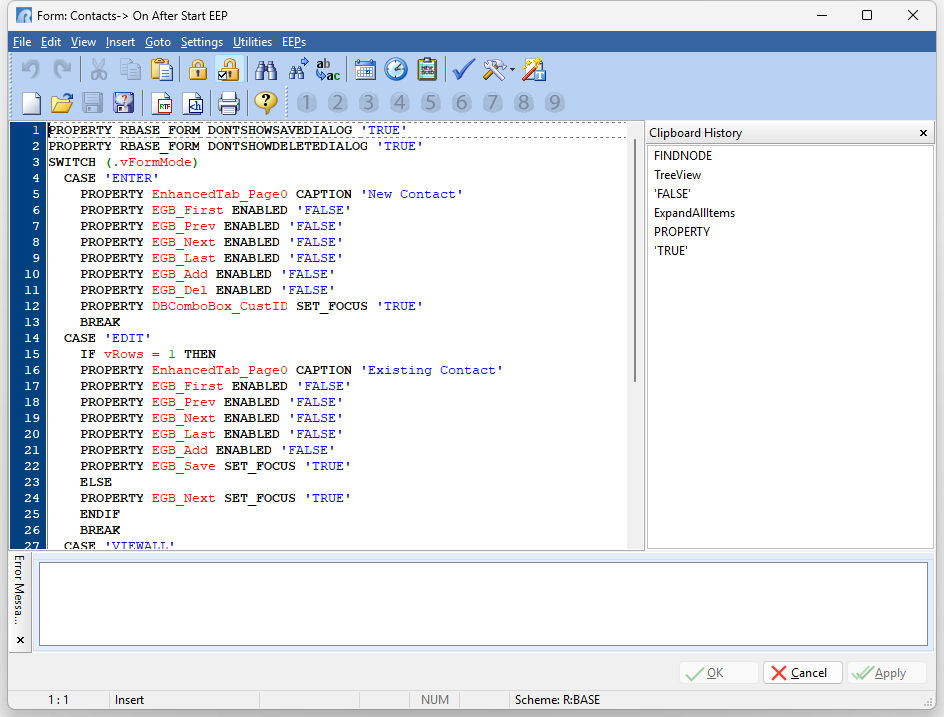This screenshot has width=944, height=717.
Task: Click the NEW GUID clipboard icon
Action: pos(427,70)
